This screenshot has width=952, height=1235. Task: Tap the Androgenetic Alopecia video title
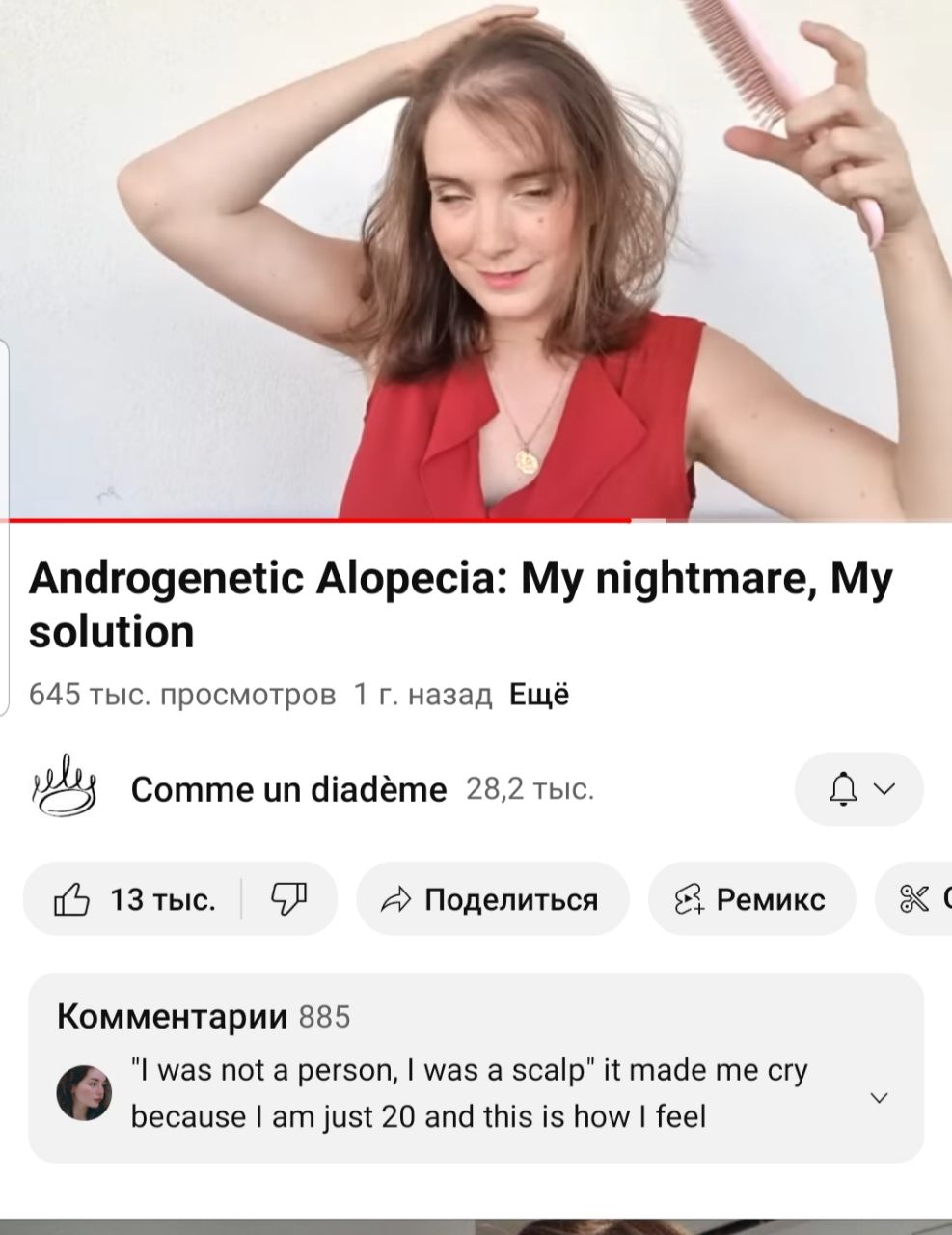[x=461, y=605]
